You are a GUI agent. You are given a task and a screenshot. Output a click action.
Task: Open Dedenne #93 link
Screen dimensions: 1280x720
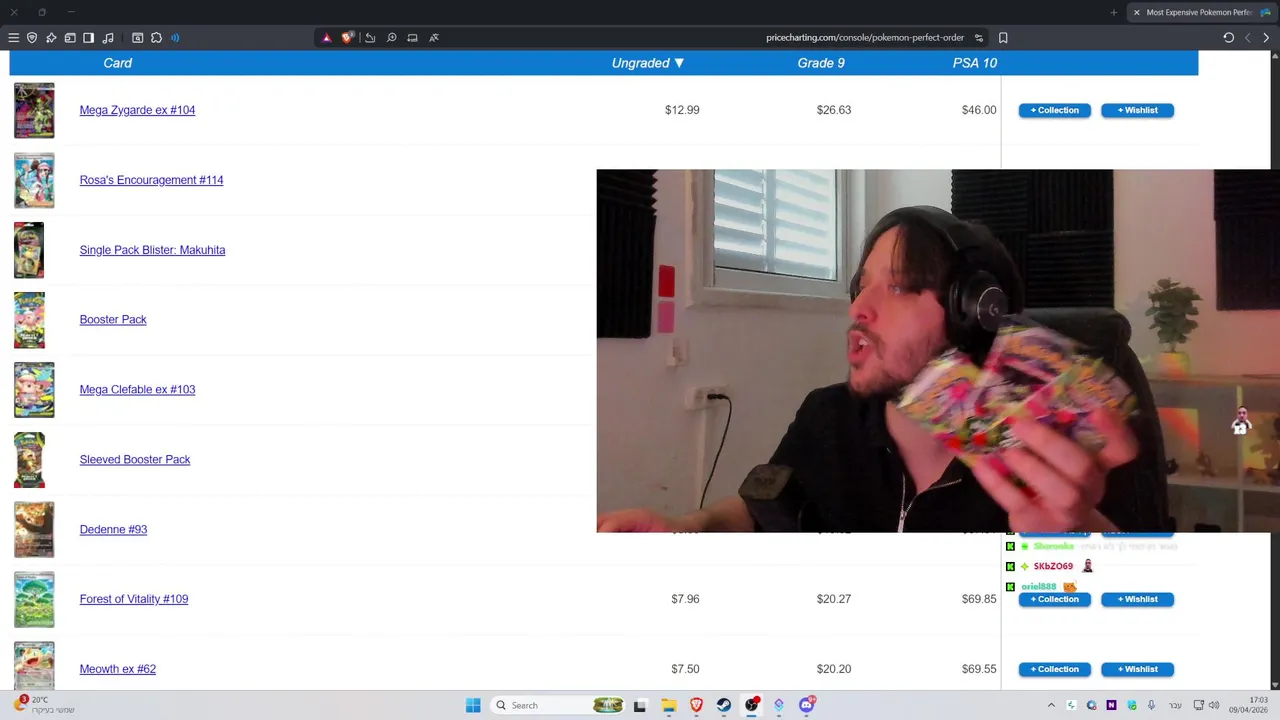pos(113,529)
